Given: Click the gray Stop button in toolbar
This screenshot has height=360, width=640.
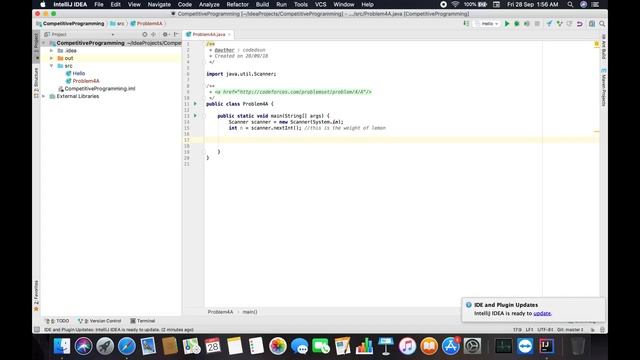Looking at the screenshot, I should [x=537, y=24].
